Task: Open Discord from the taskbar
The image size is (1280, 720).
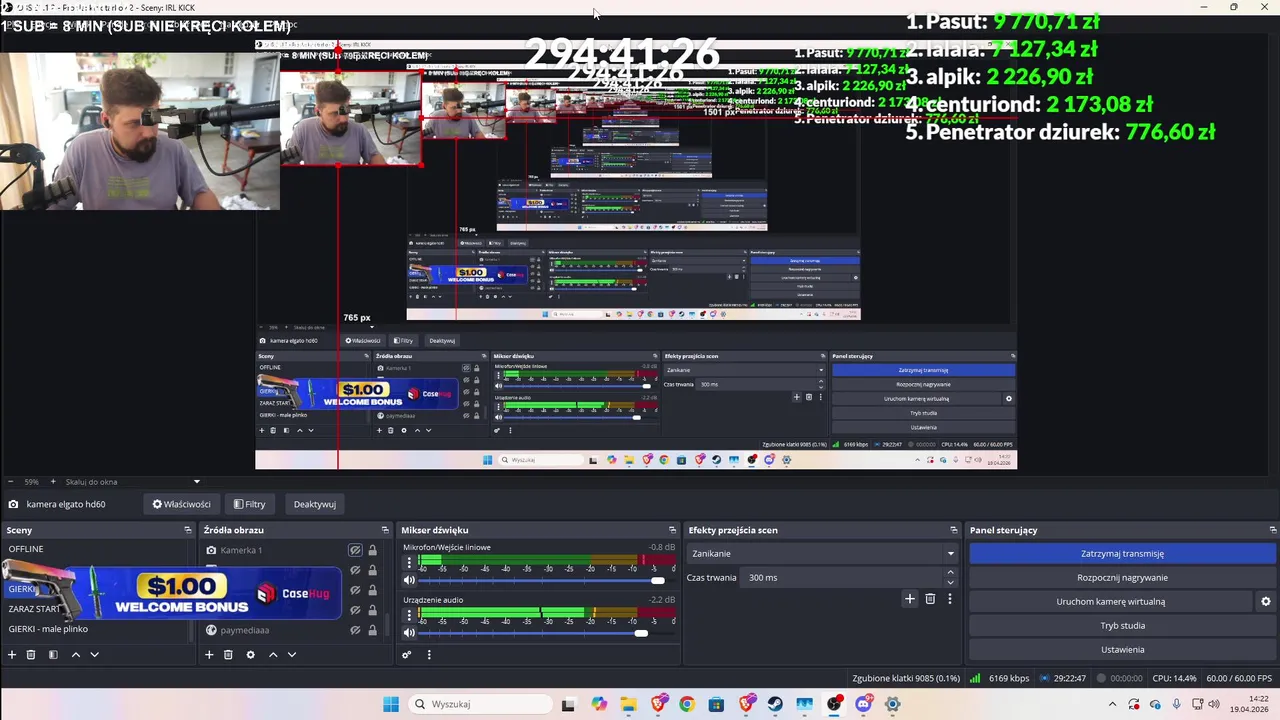Action: (863, 704)
